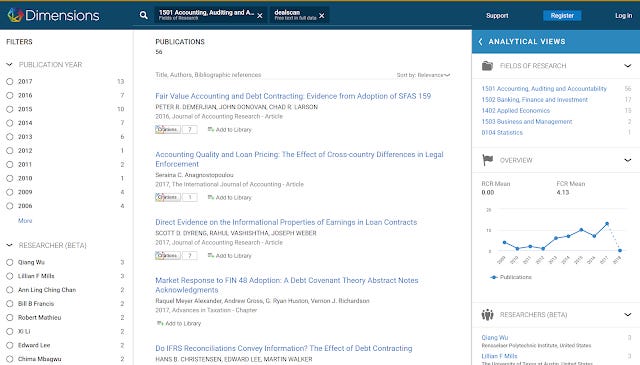This screenshot has height=365, width=640.
Task: Filter by researcher Bill B Francis
Action: [x=10, y=304]
